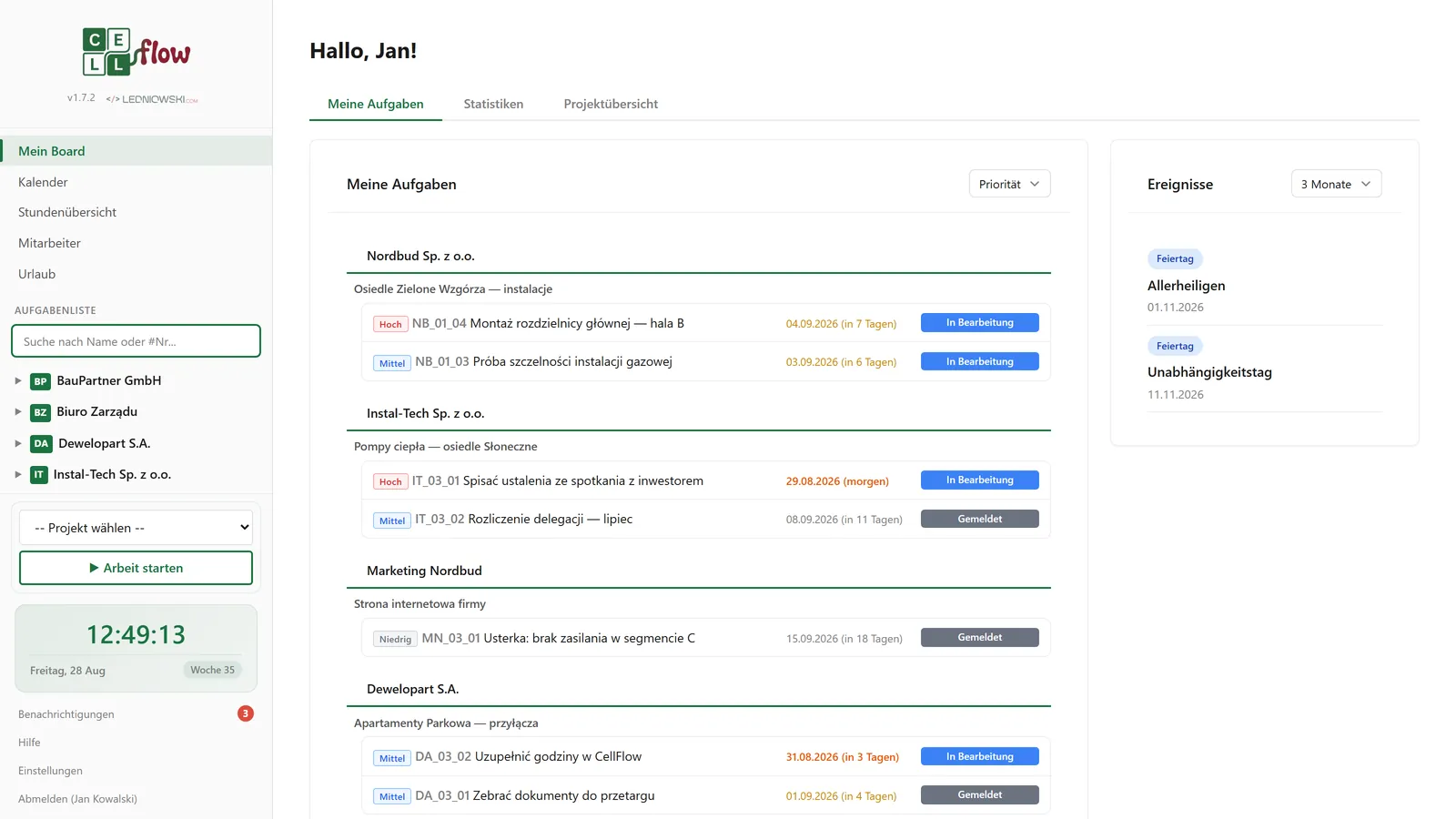Open Einstellungen in the sidebar
1456x819 pixels.
coord(50,771)
